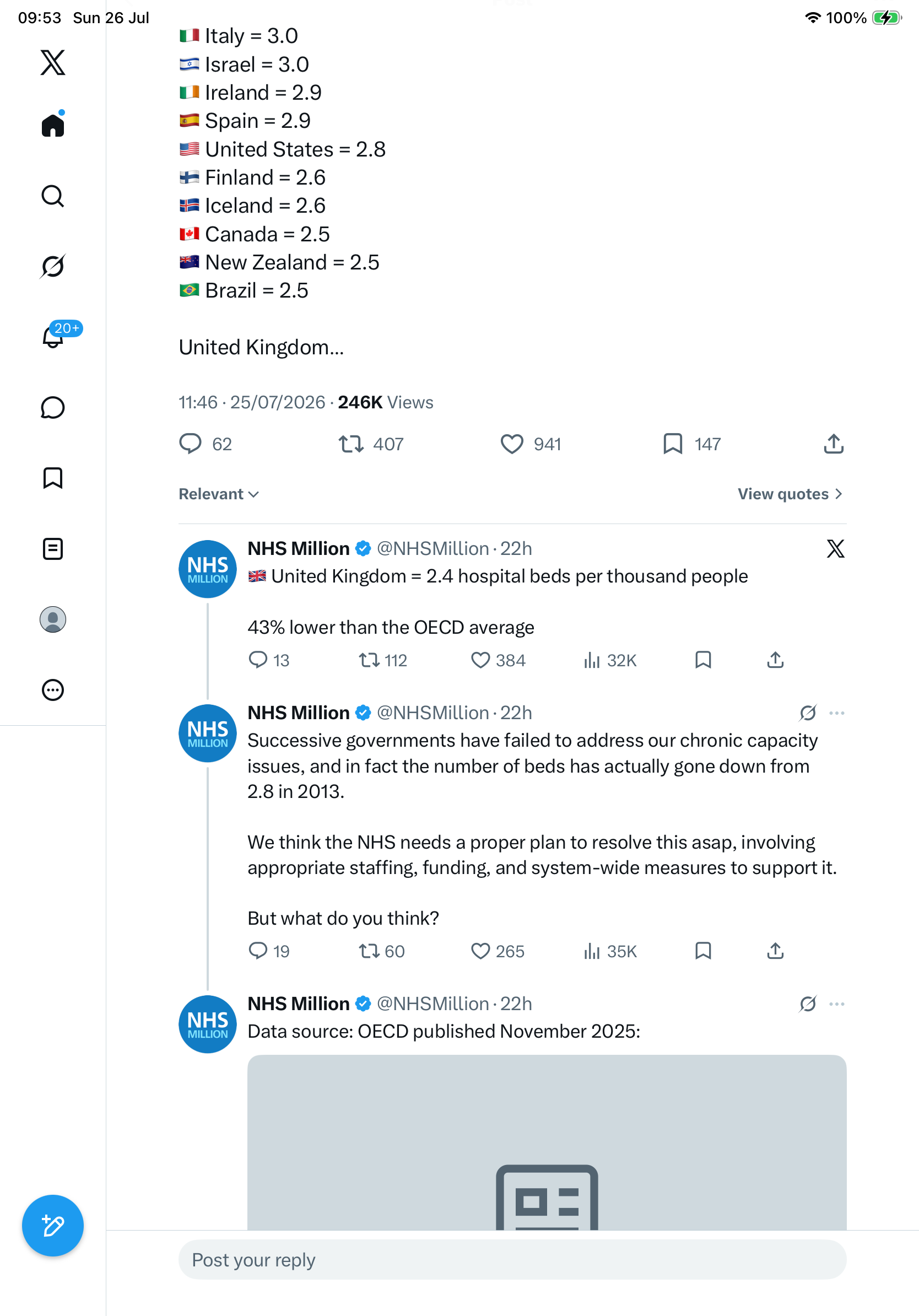The image size is (919, 1316).
Task: Open Grok from the sidebar
Action: 53,266
